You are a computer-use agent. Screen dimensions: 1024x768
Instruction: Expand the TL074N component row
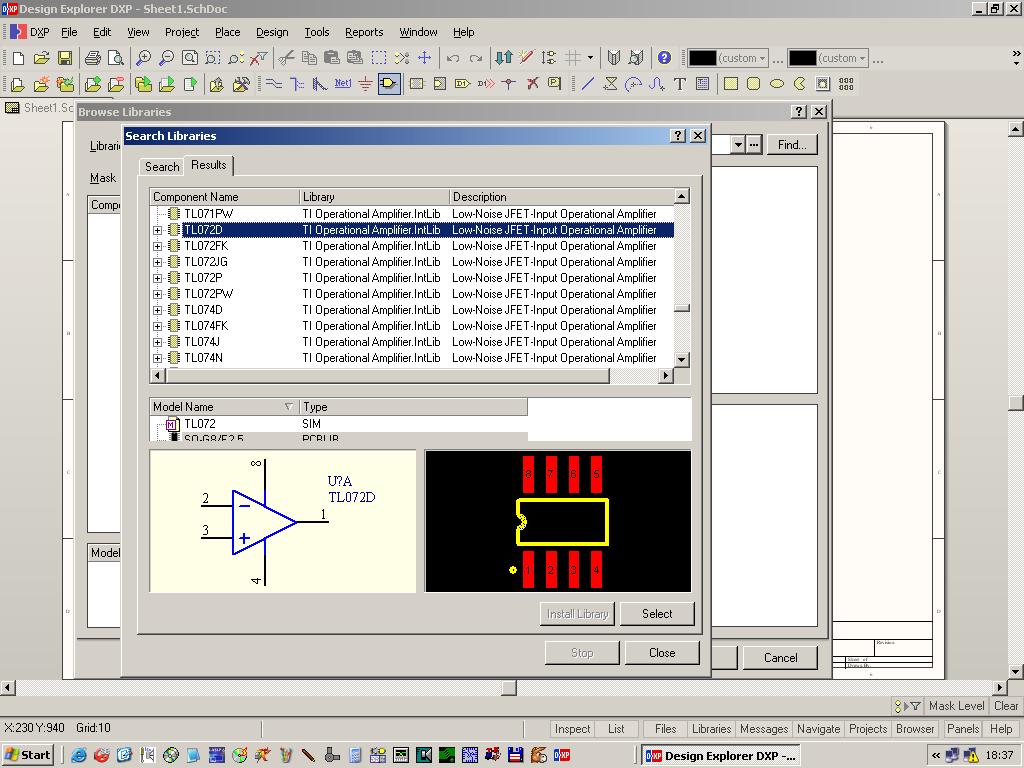(x=157, y=359)
